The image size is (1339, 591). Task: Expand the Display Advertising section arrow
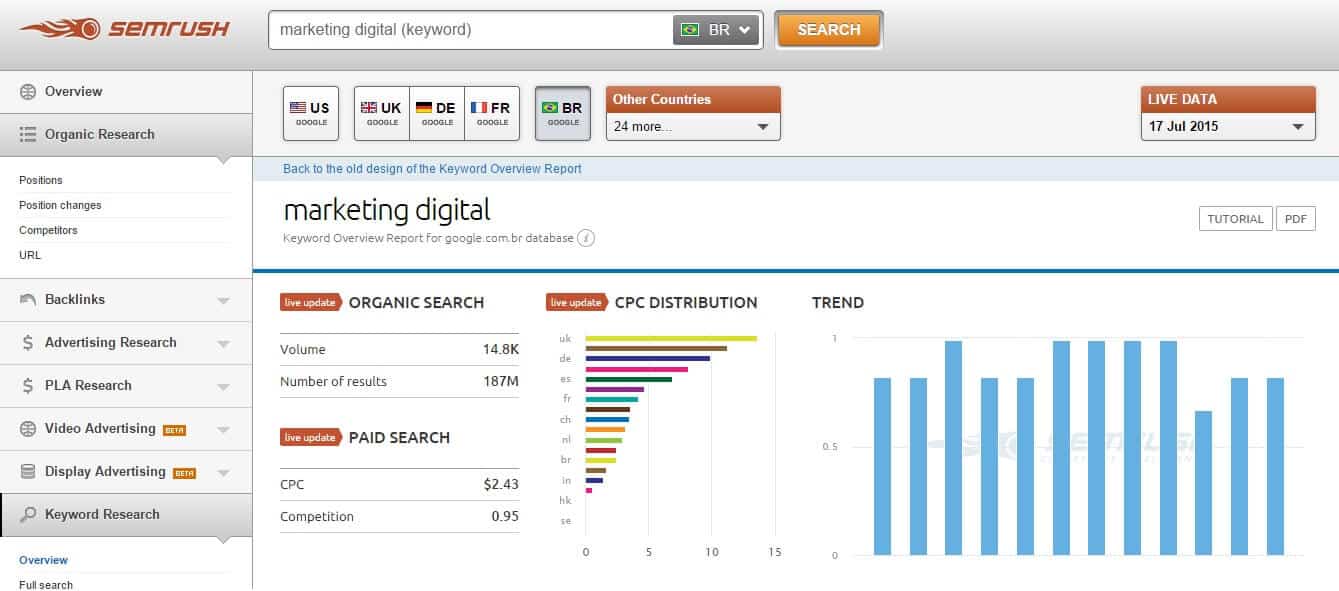pos(224,472)
